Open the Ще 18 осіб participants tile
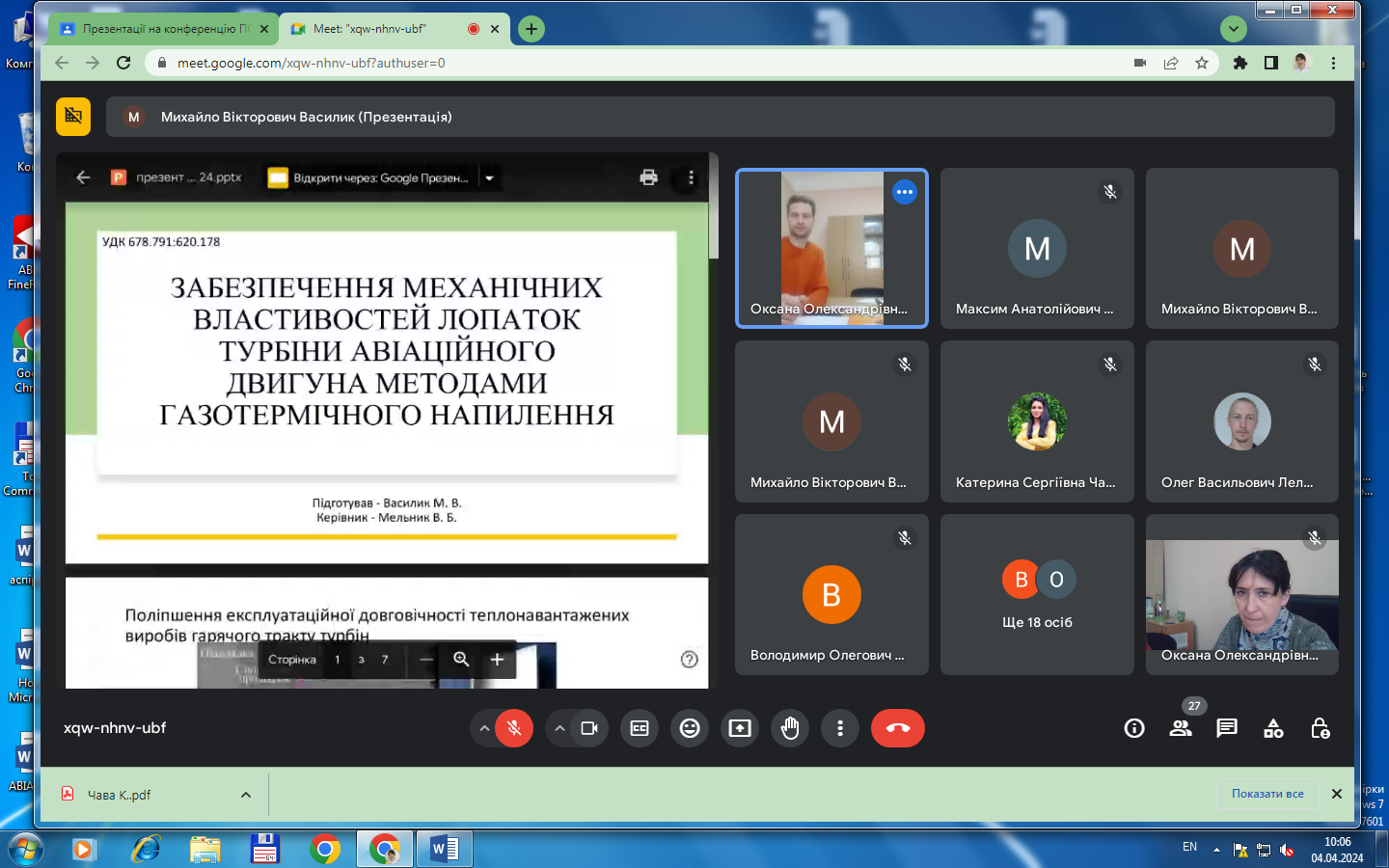1389x868 pixels. point(1037,594)
